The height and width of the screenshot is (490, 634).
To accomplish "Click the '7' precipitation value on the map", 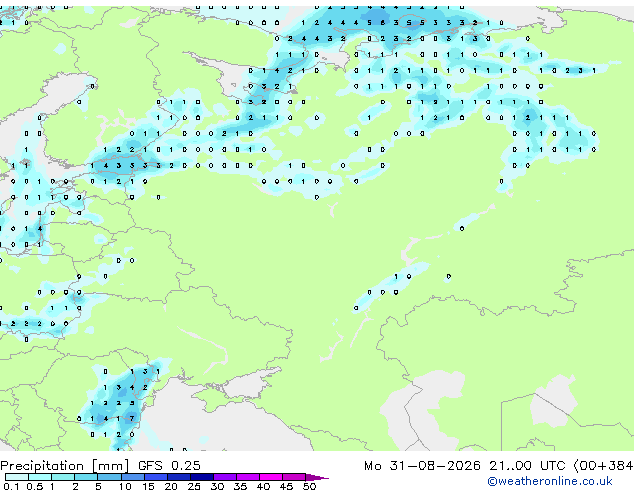I will [132, 418].
